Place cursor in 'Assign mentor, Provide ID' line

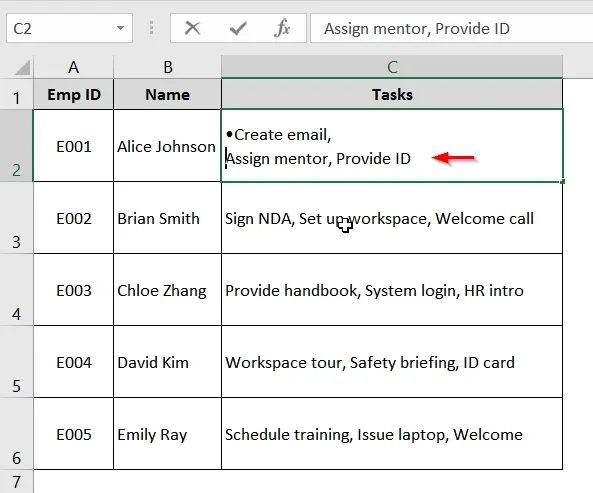[x=318, y=159]
